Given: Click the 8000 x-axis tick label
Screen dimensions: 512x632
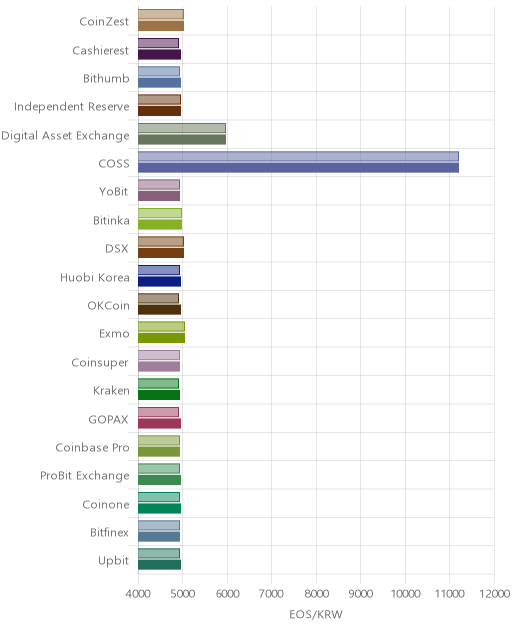Looking at the screenshot, I should tap(316, 594).
